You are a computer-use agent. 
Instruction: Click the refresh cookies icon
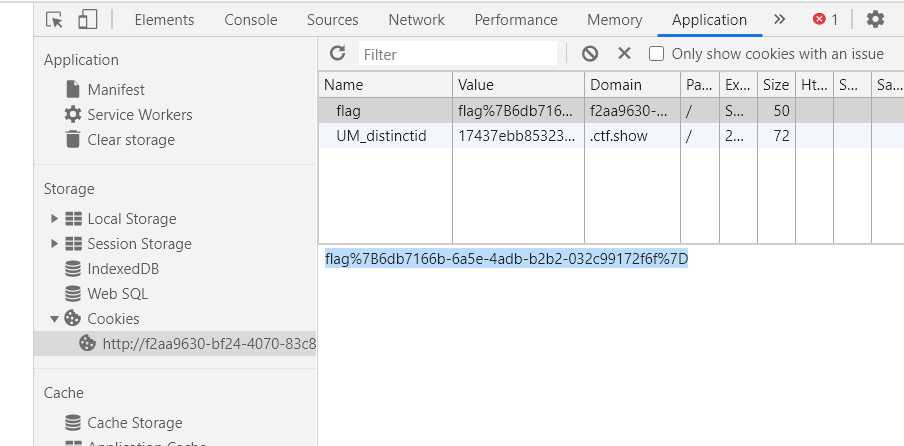pos(338,54)
